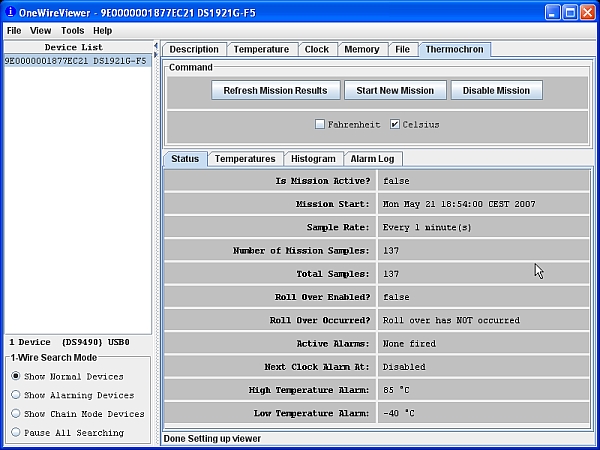Click the OneWireViewer title bar app icon
This screenshot has width=600, height=450.
(10, 12)
